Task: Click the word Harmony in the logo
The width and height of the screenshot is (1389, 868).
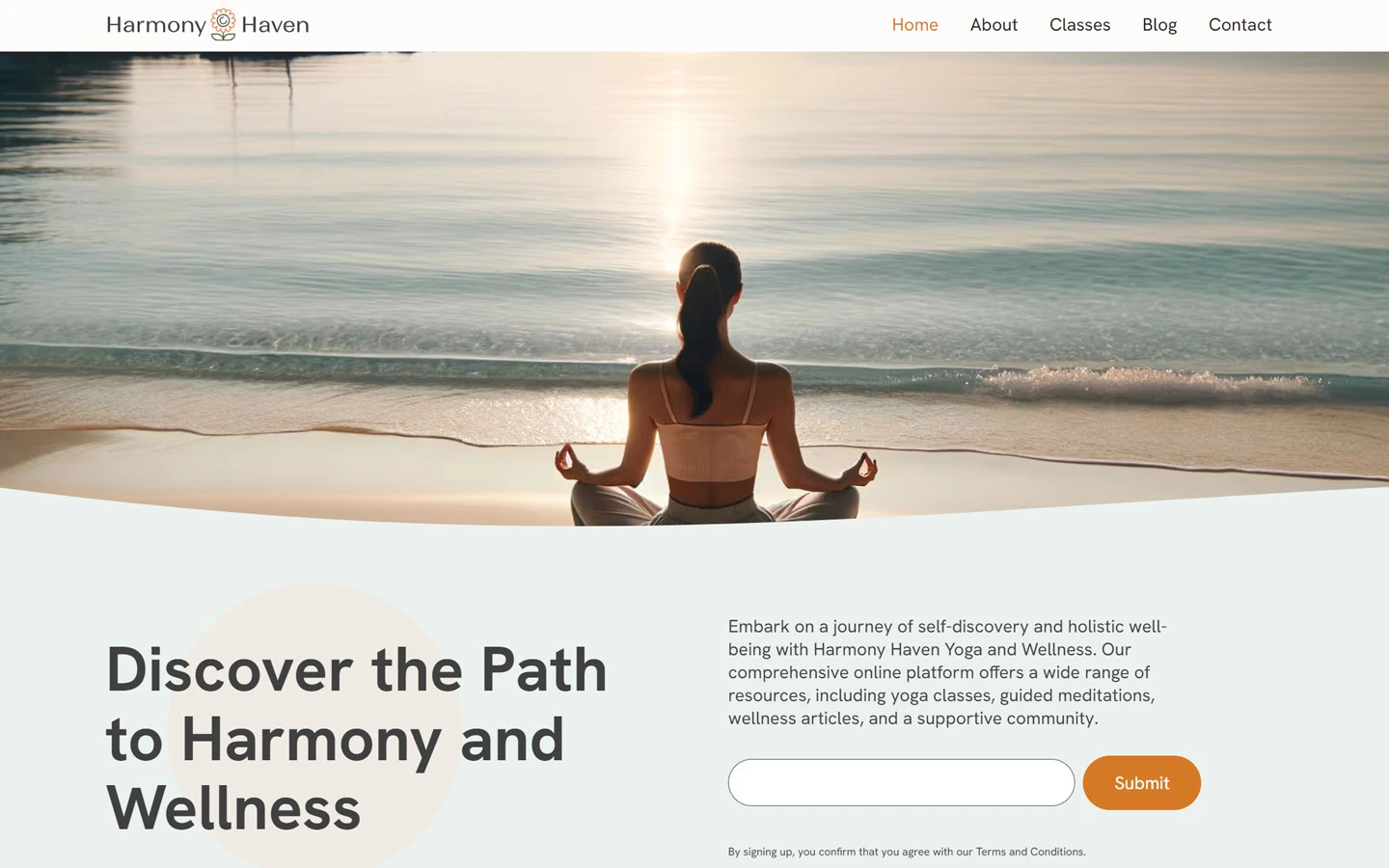Action: (156, 25)
